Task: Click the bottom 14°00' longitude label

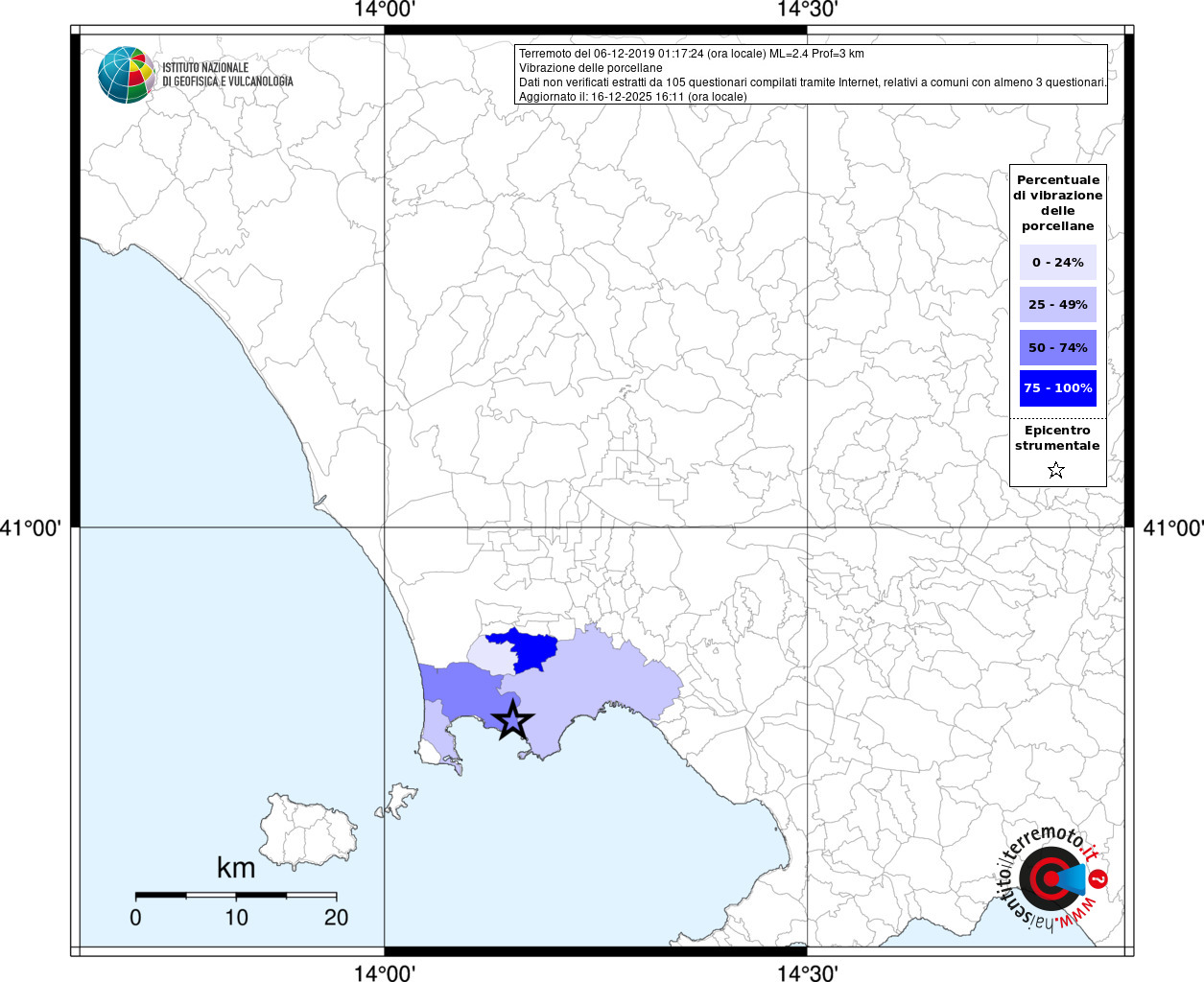Action: tap(385, 972)
